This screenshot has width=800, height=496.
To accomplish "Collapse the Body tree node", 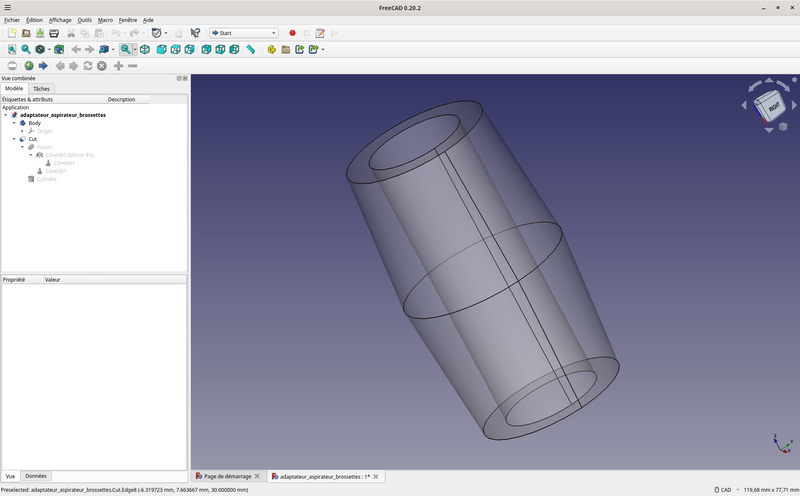I will [13, 123].
